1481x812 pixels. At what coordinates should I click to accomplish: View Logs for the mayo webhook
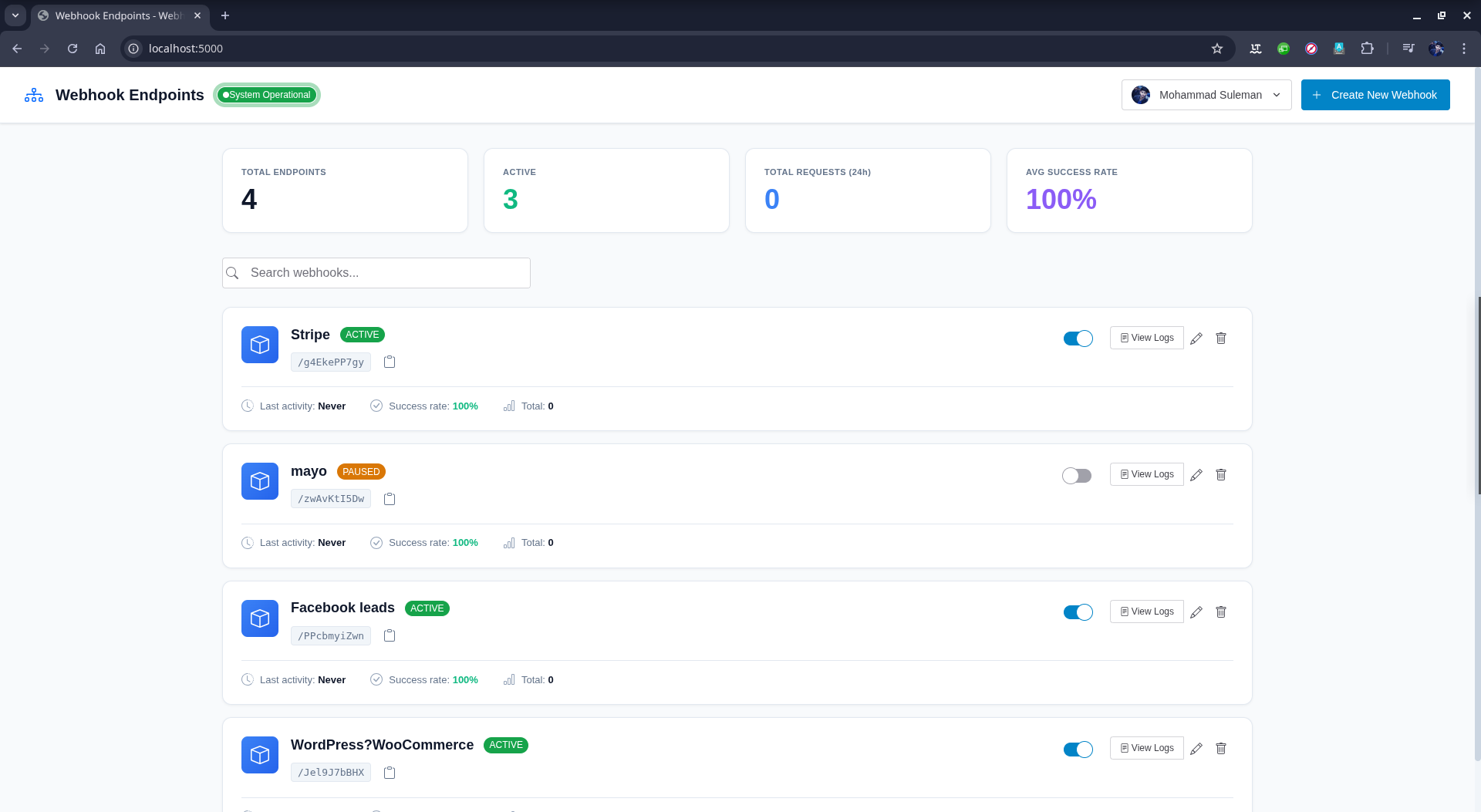1147,474
